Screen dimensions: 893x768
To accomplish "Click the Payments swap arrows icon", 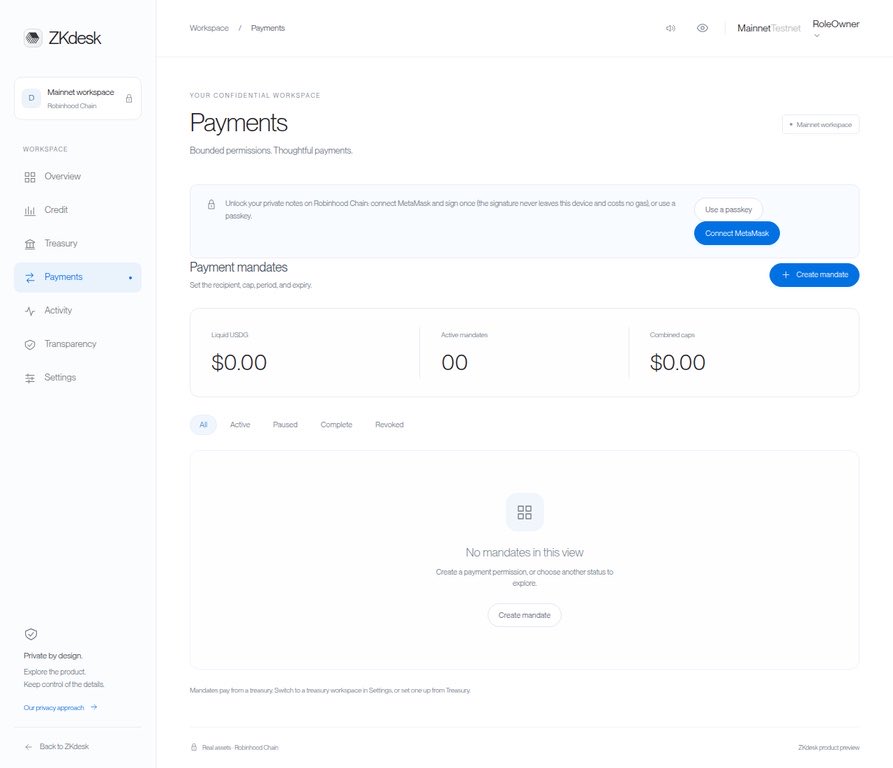I will click(x=30, y=278).
